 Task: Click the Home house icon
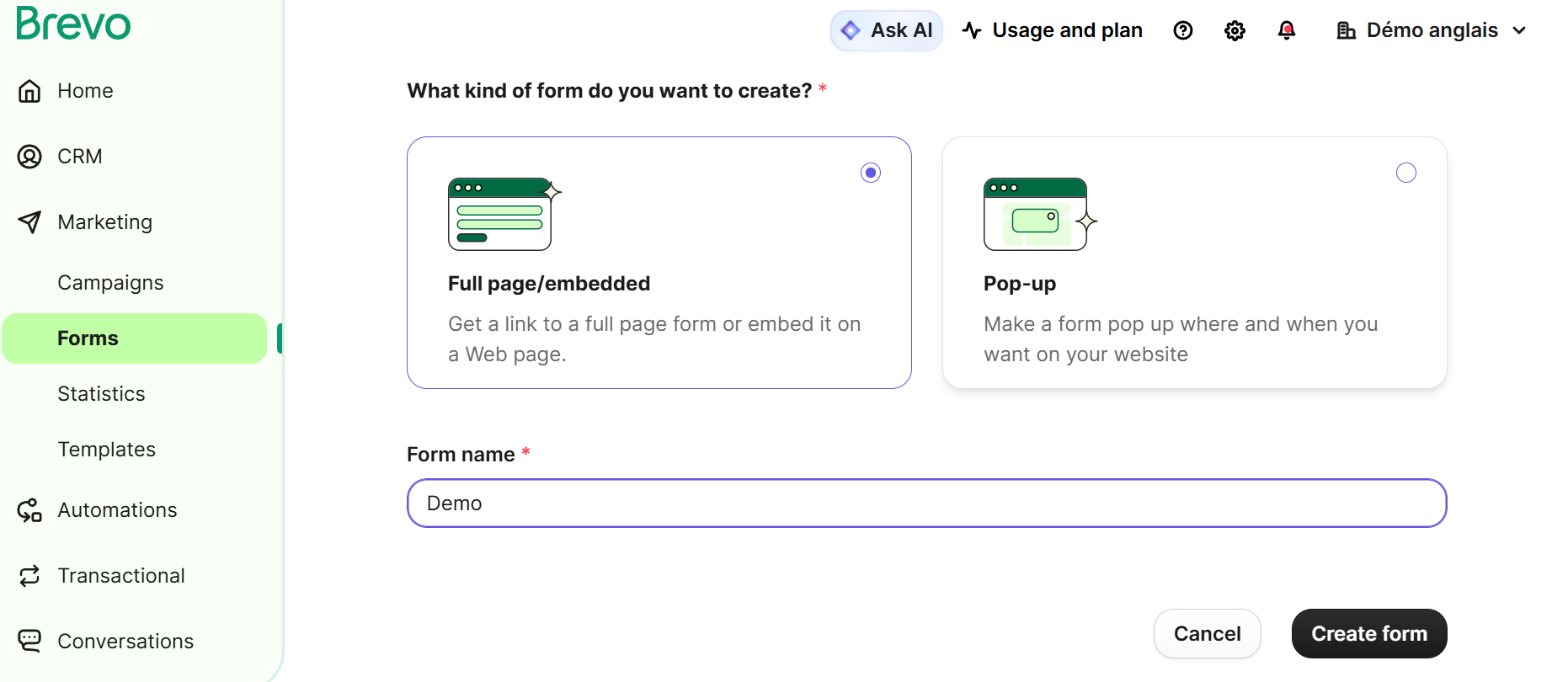(29, 91)
